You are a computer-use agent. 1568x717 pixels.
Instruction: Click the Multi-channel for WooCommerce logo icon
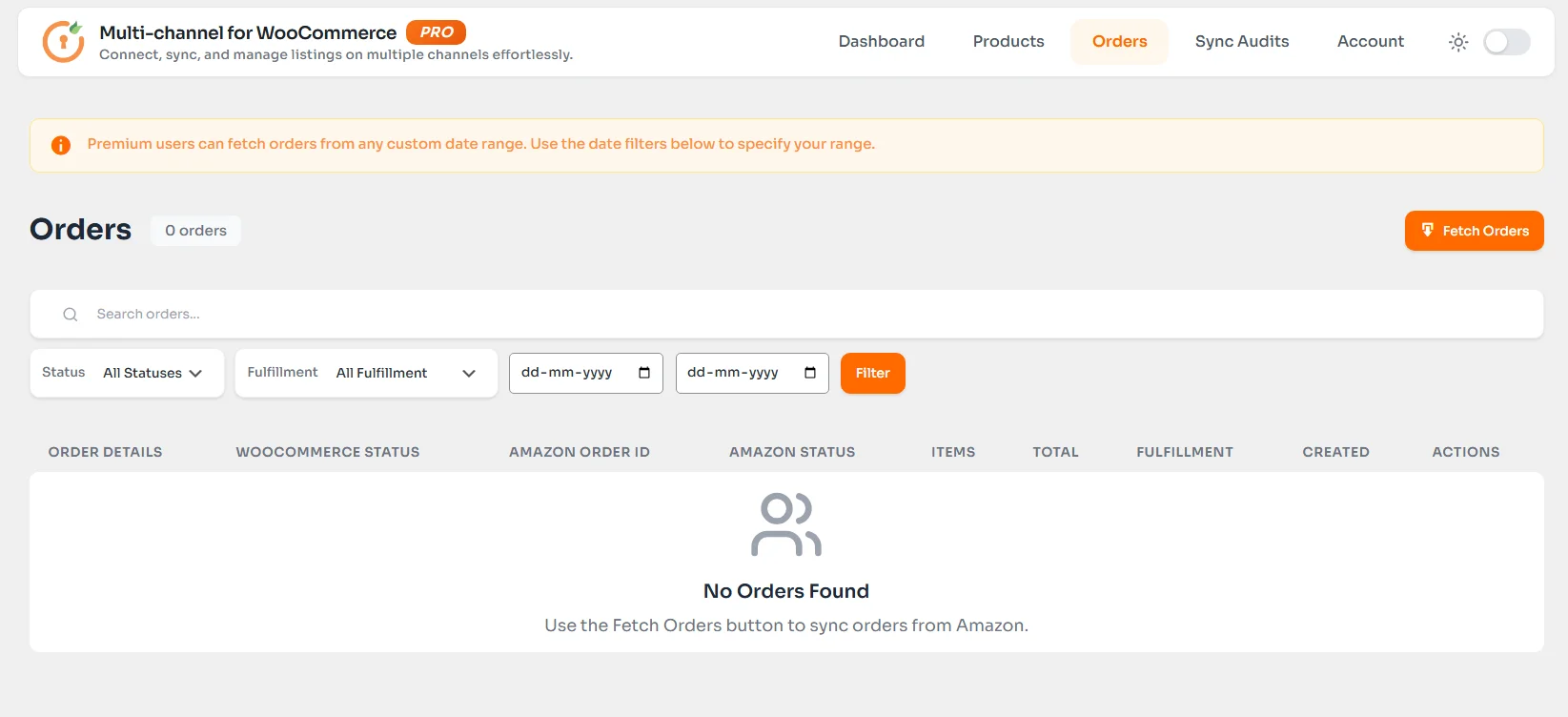click(x=64, y=41)
